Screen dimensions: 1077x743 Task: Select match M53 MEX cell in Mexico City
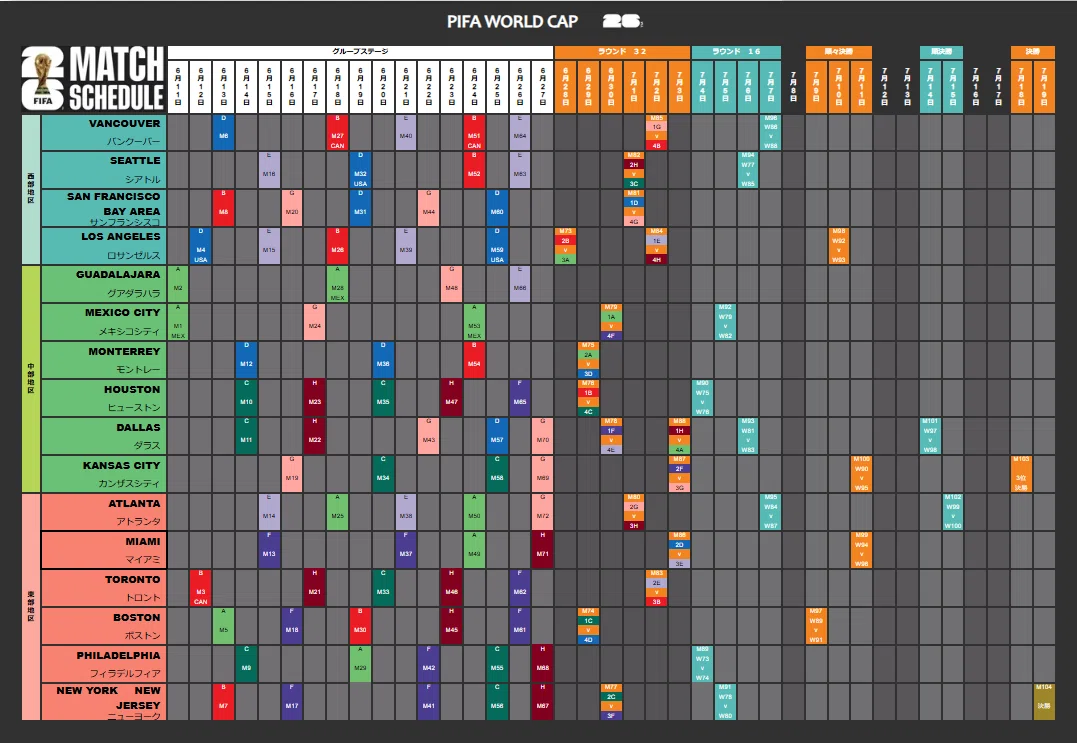tap(474, 321)
